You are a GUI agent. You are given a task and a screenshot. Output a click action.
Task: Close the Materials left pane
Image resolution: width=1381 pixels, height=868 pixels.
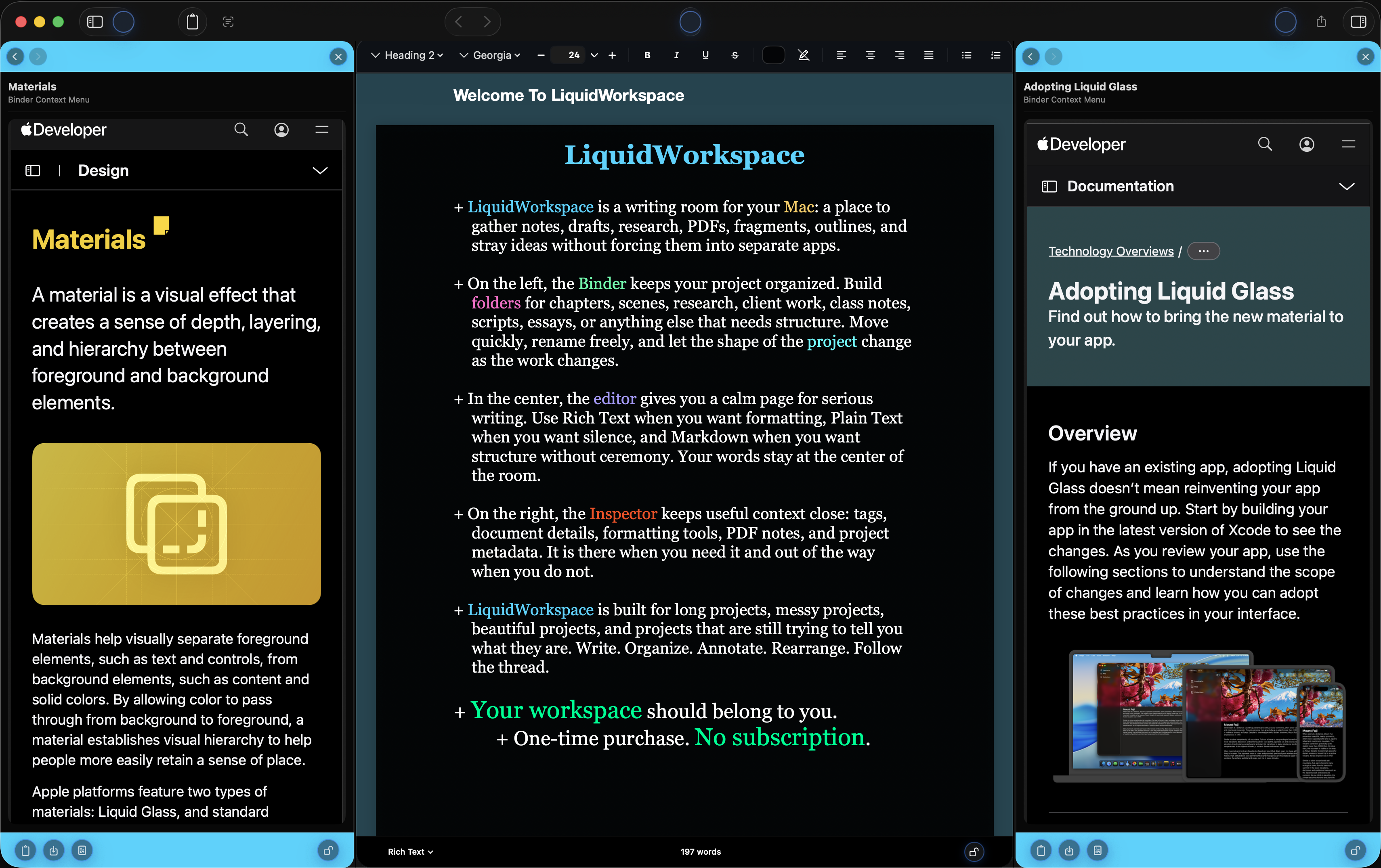point(338,56)
